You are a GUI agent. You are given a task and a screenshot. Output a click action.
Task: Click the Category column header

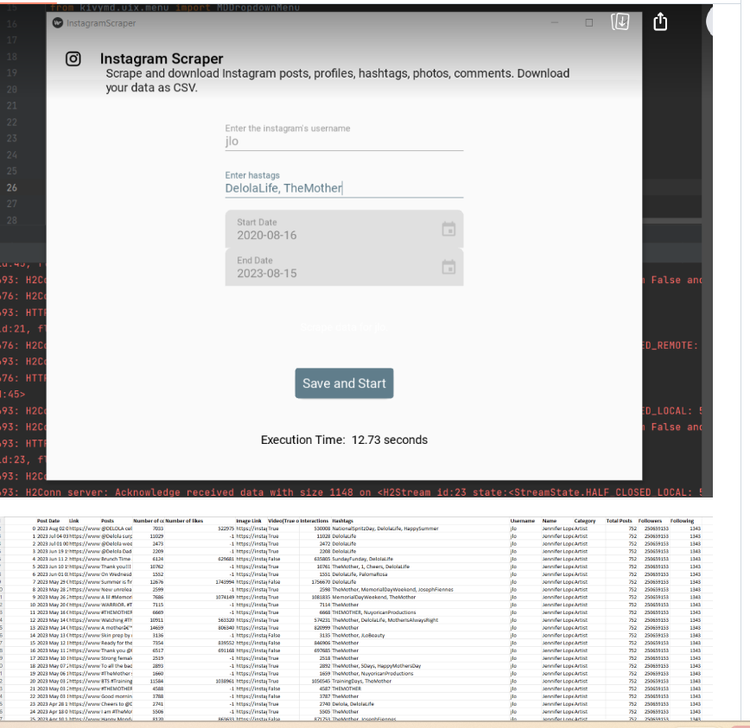(x=584, y=521)
